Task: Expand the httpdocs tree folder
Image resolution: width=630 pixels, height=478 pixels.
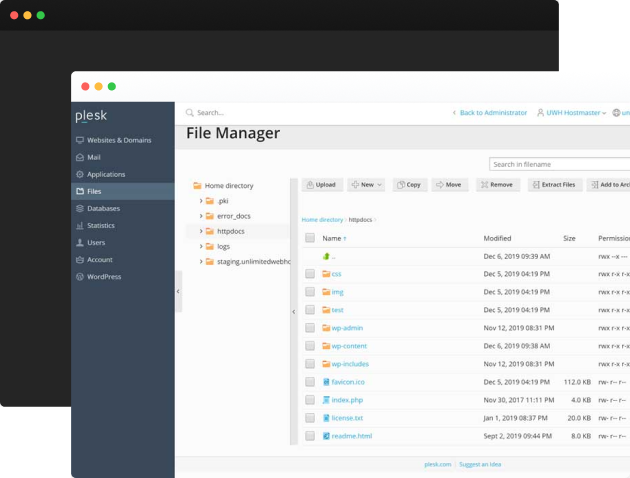Action: pyautogui.click(x=201, y=231)
